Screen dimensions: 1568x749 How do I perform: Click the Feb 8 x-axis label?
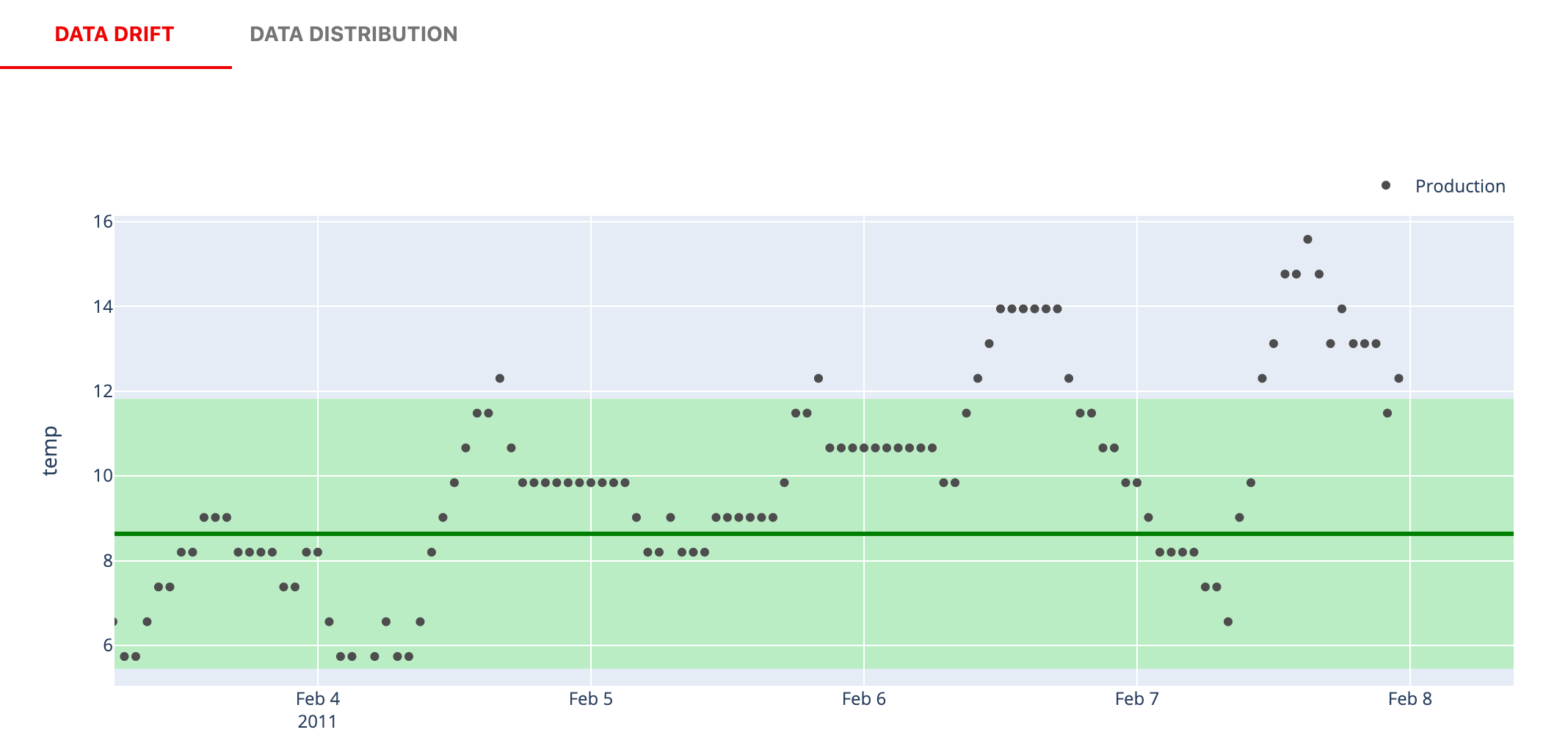(1410, 699)
